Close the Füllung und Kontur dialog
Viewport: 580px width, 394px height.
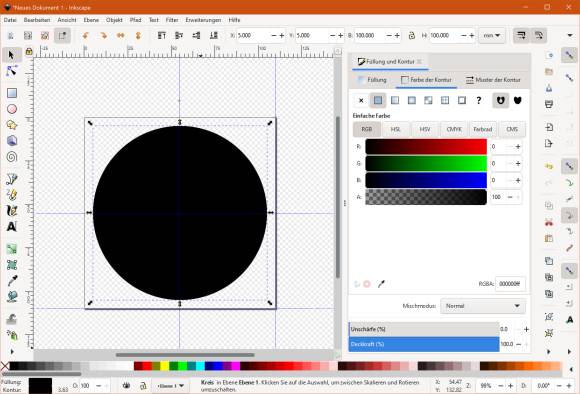(x=419, y=61)
